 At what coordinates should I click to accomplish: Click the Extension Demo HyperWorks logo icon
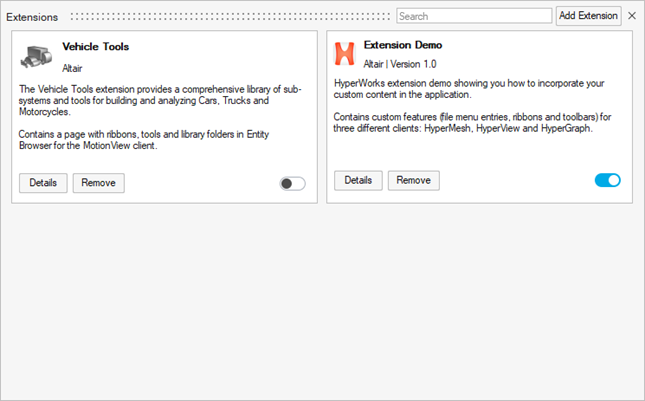345,54
